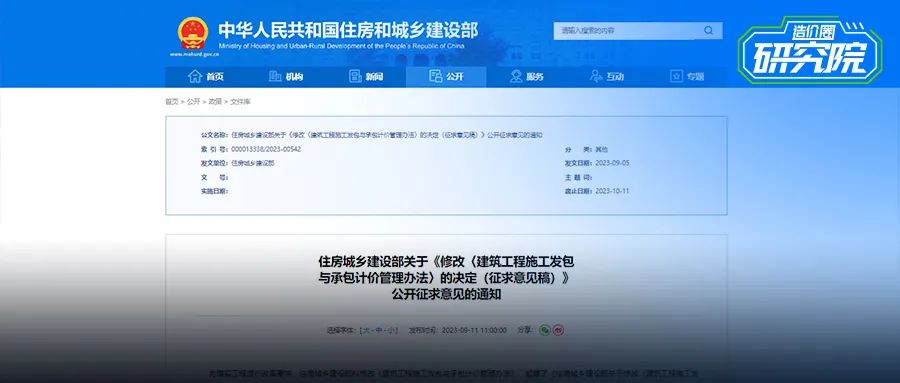Open the 公开 navigation tab
The height and width of the screenshot is (383, 900).
point(446,76)
